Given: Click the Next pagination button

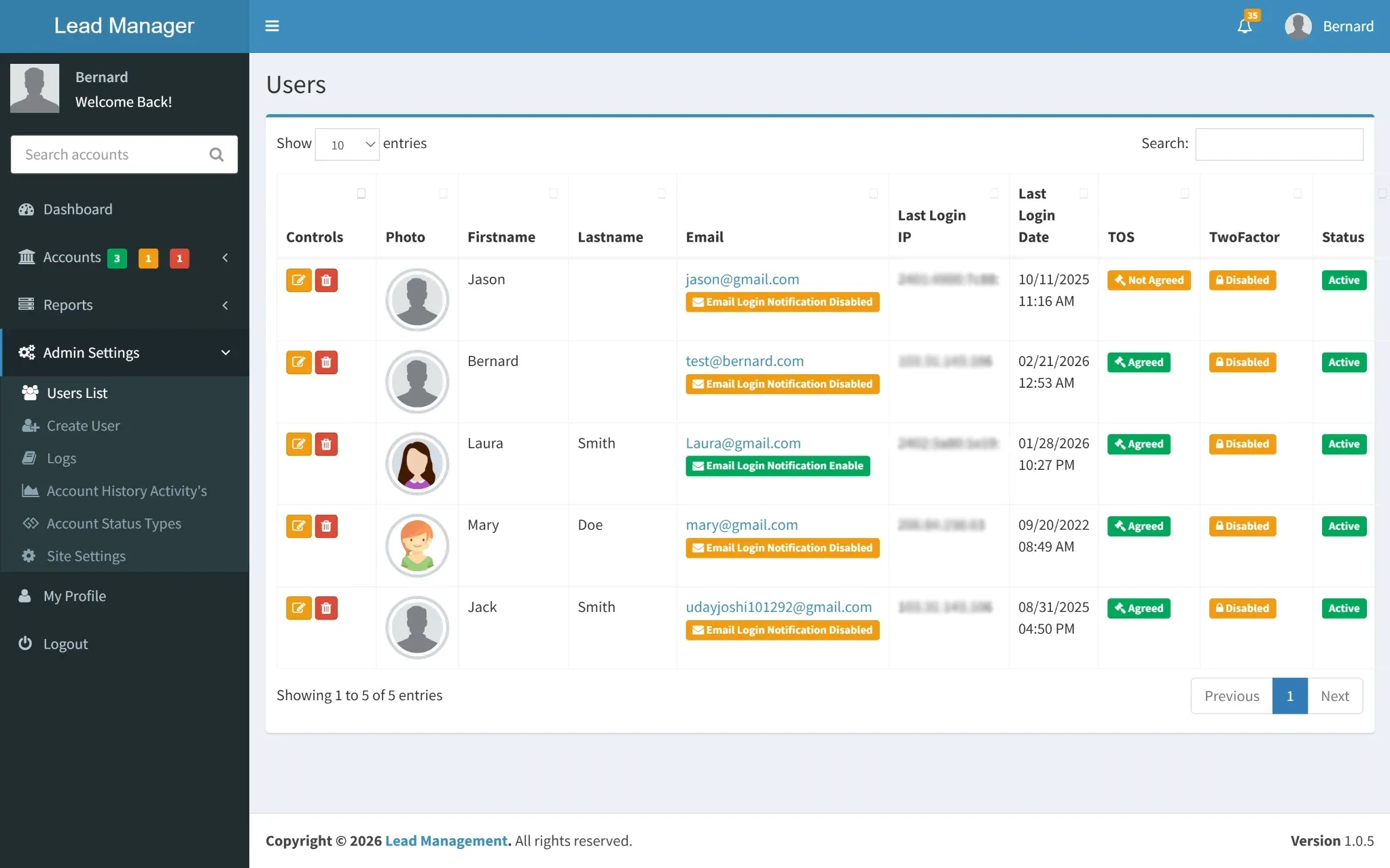Looking at the screenshot, I should 1334,695.
